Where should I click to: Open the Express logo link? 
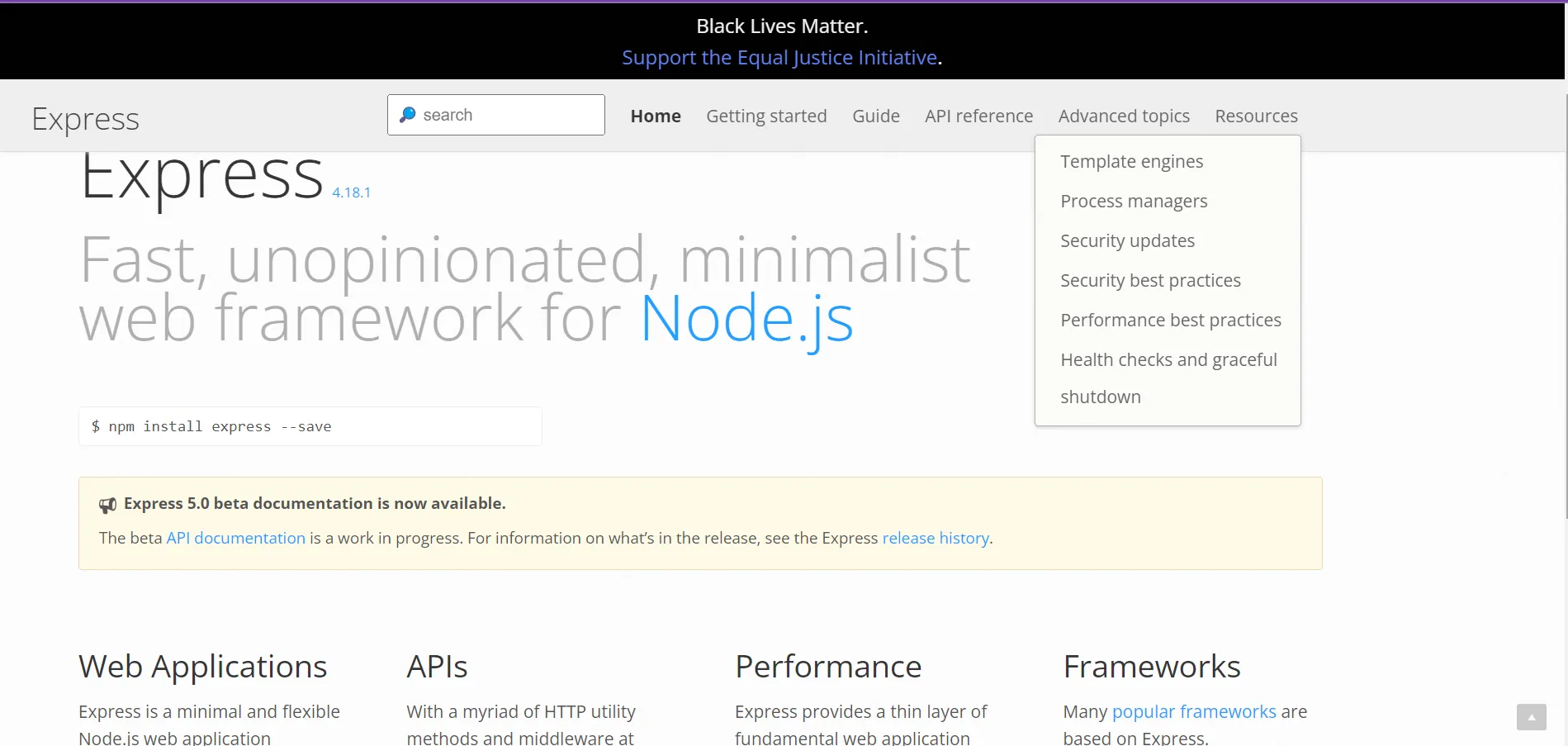point(85,119)
